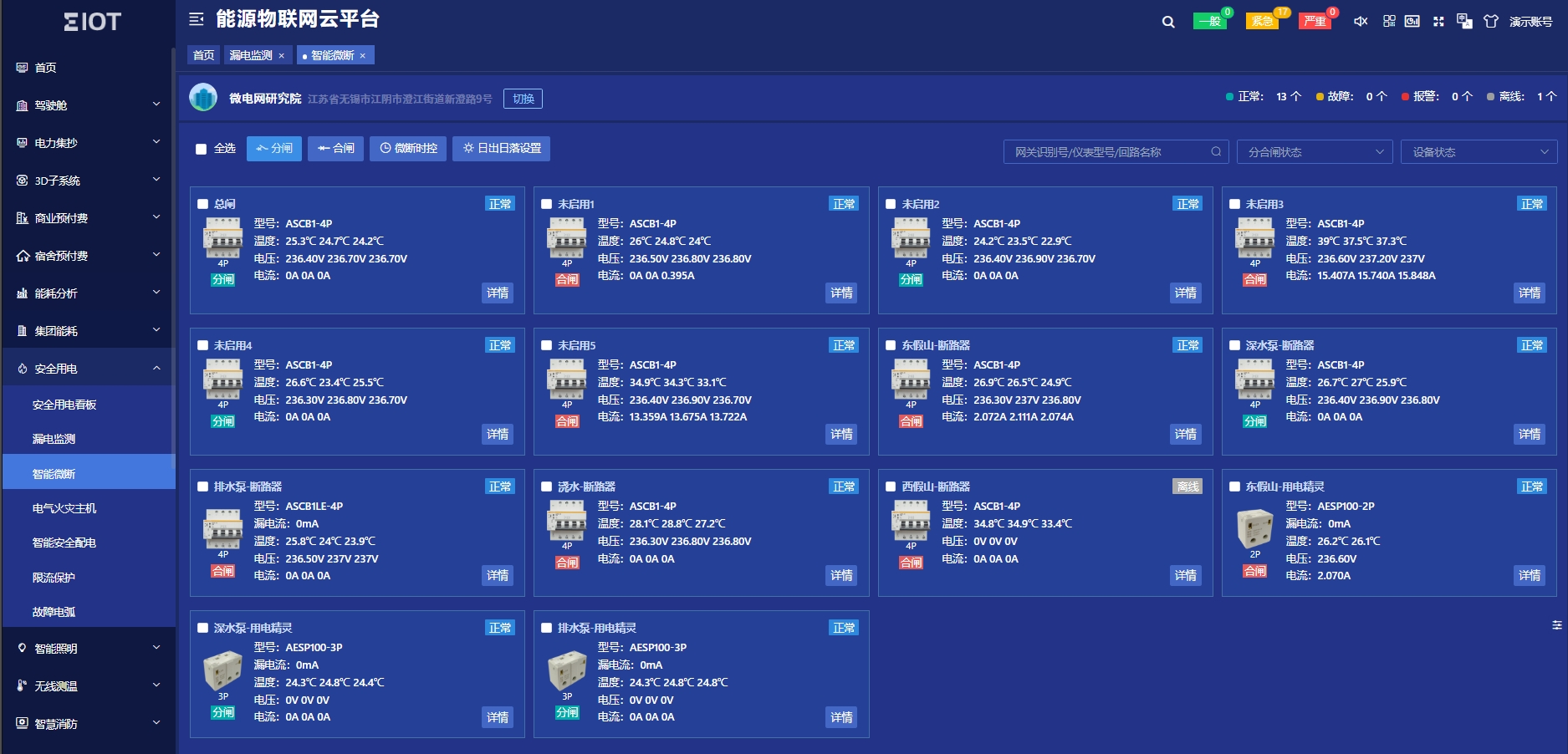Click the muted sound speaker icon
Screen dimensions: 1568x754
point(1361,22)
